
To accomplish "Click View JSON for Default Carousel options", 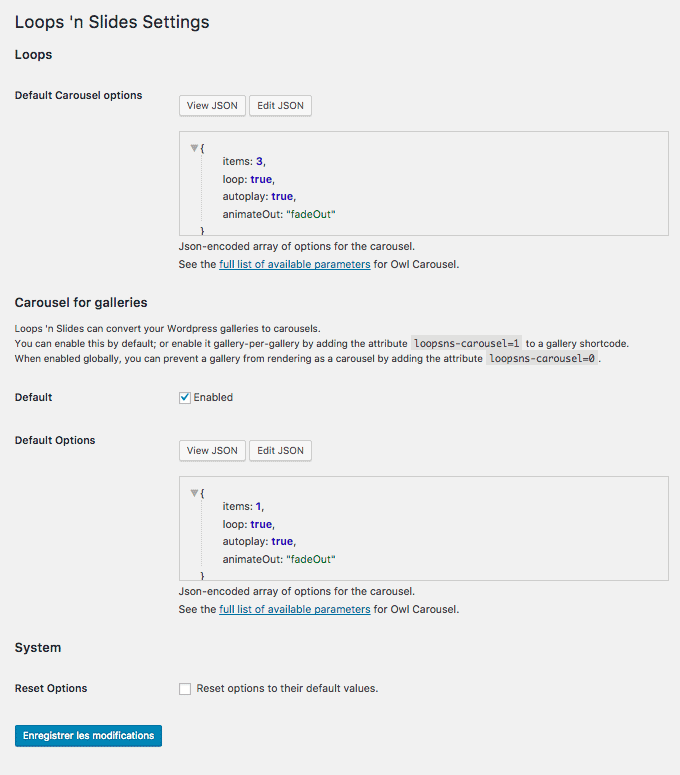I will coord(212,106).
